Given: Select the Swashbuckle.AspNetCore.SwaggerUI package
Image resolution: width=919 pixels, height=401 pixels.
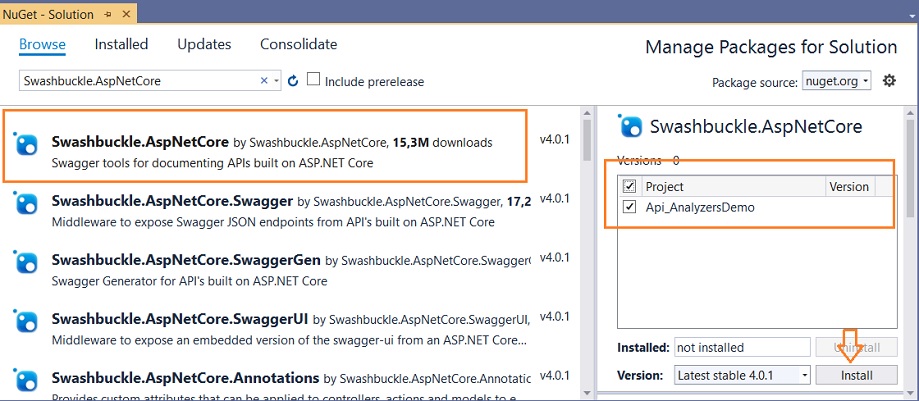Looking at the screenshot, I should click(291, 328).
